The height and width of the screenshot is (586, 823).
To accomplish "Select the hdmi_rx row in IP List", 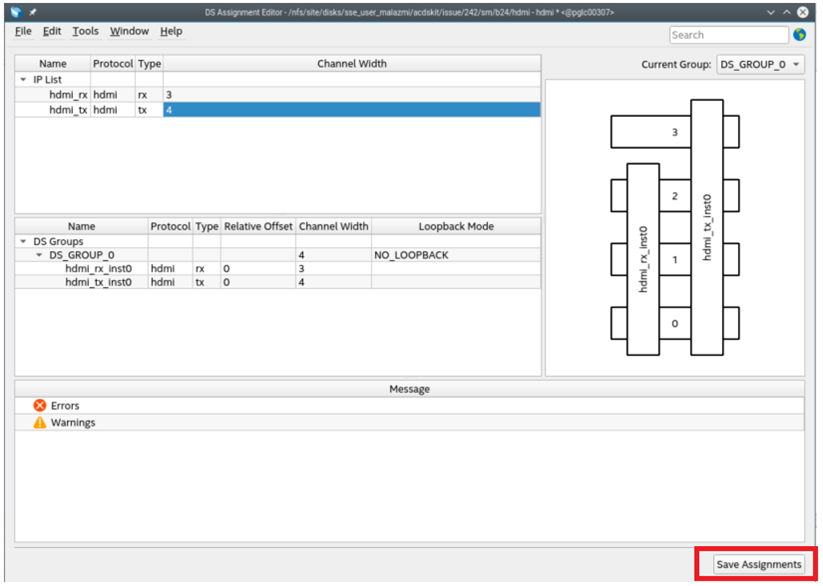I will (x=278, y=95).
